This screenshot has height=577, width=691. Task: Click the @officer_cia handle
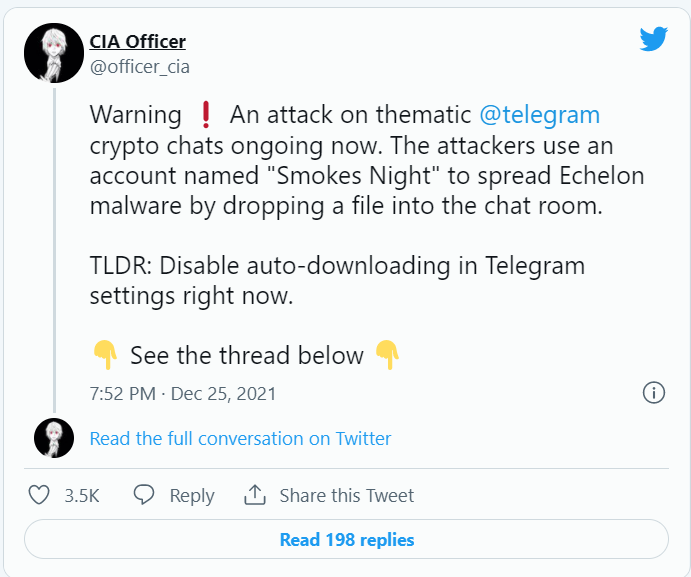(140, 67)
